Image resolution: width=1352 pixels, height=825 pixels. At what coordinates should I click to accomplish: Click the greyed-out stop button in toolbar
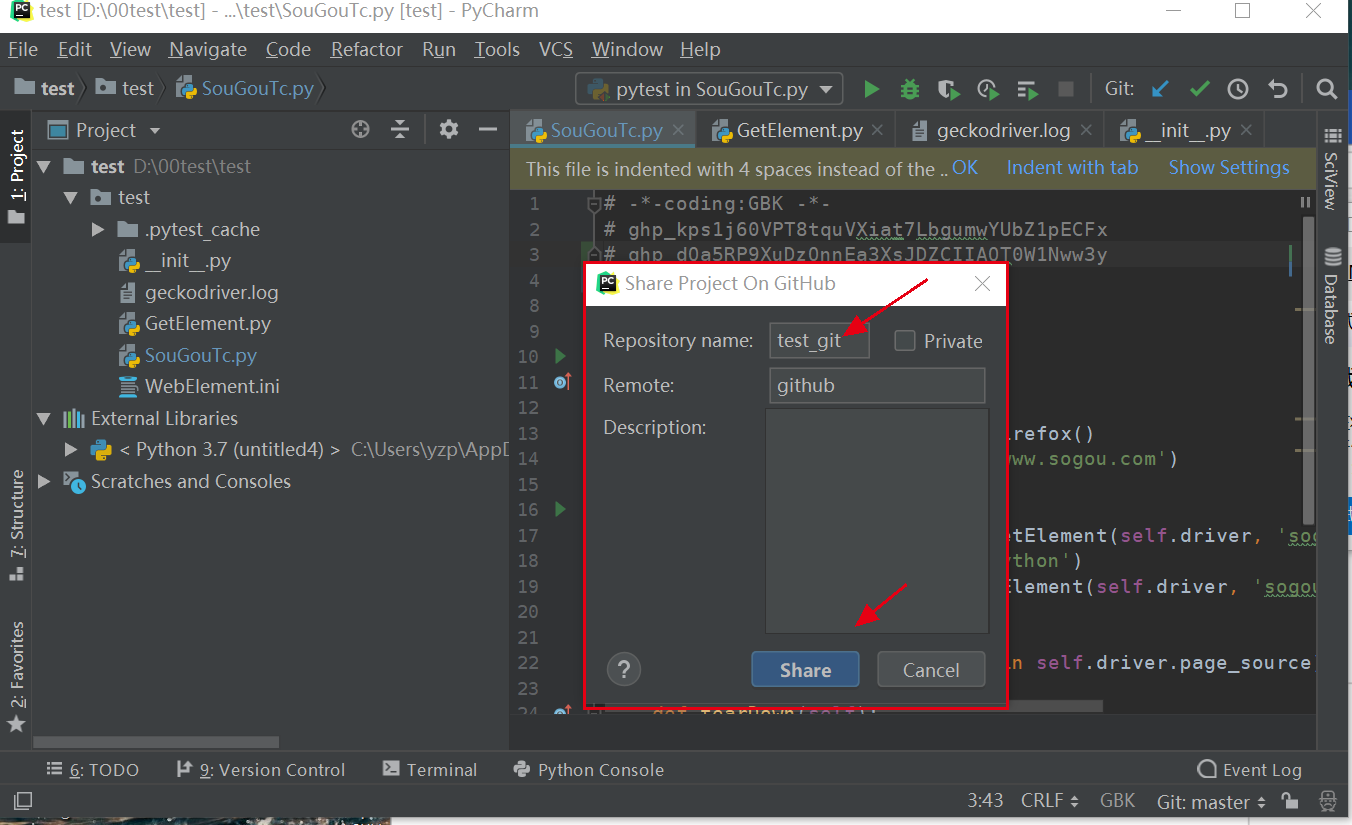1066,89
